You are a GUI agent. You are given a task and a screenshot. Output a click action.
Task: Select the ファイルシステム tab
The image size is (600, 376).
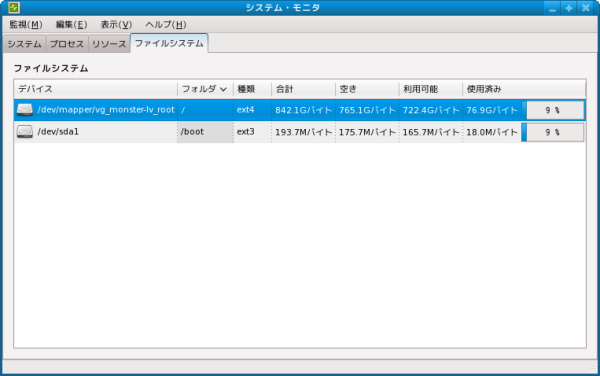(169, 43)
